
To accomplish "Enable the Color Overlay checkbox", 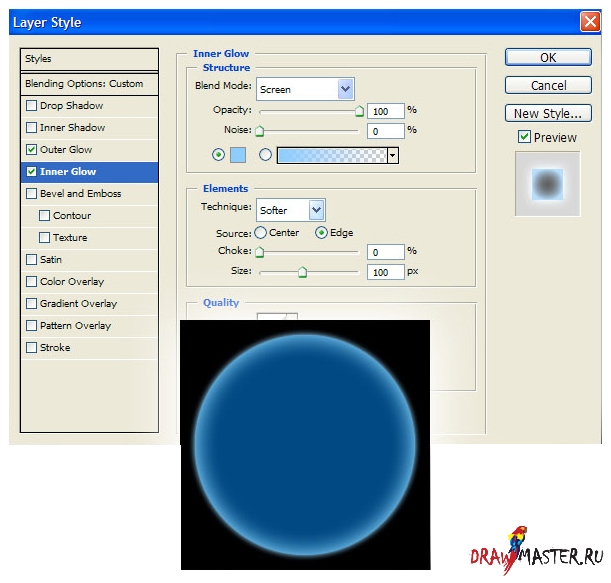I will (31, 281).
